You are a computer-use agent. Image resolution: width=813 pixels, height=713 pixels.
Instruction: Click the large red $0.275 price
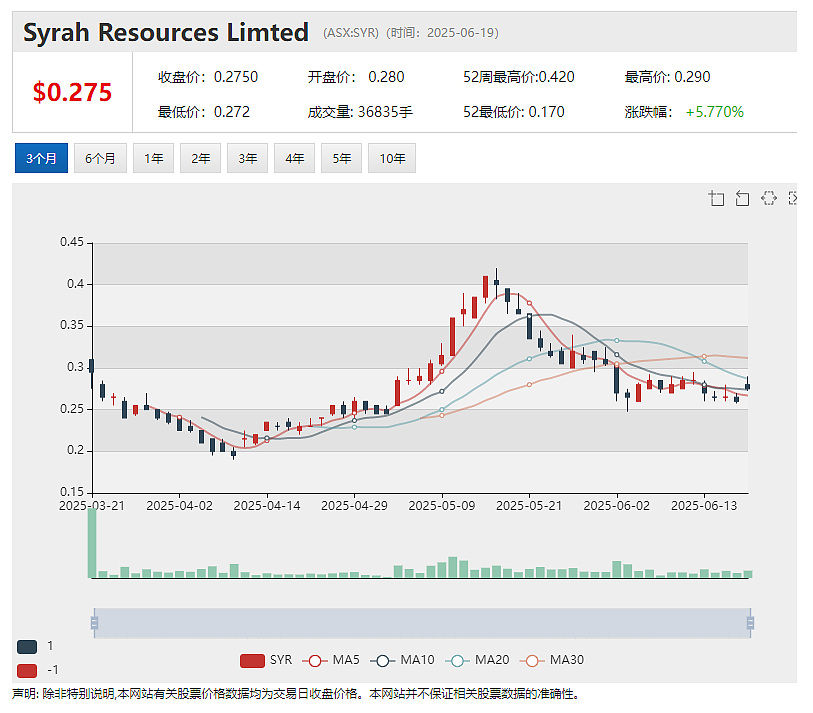[72, 92]
